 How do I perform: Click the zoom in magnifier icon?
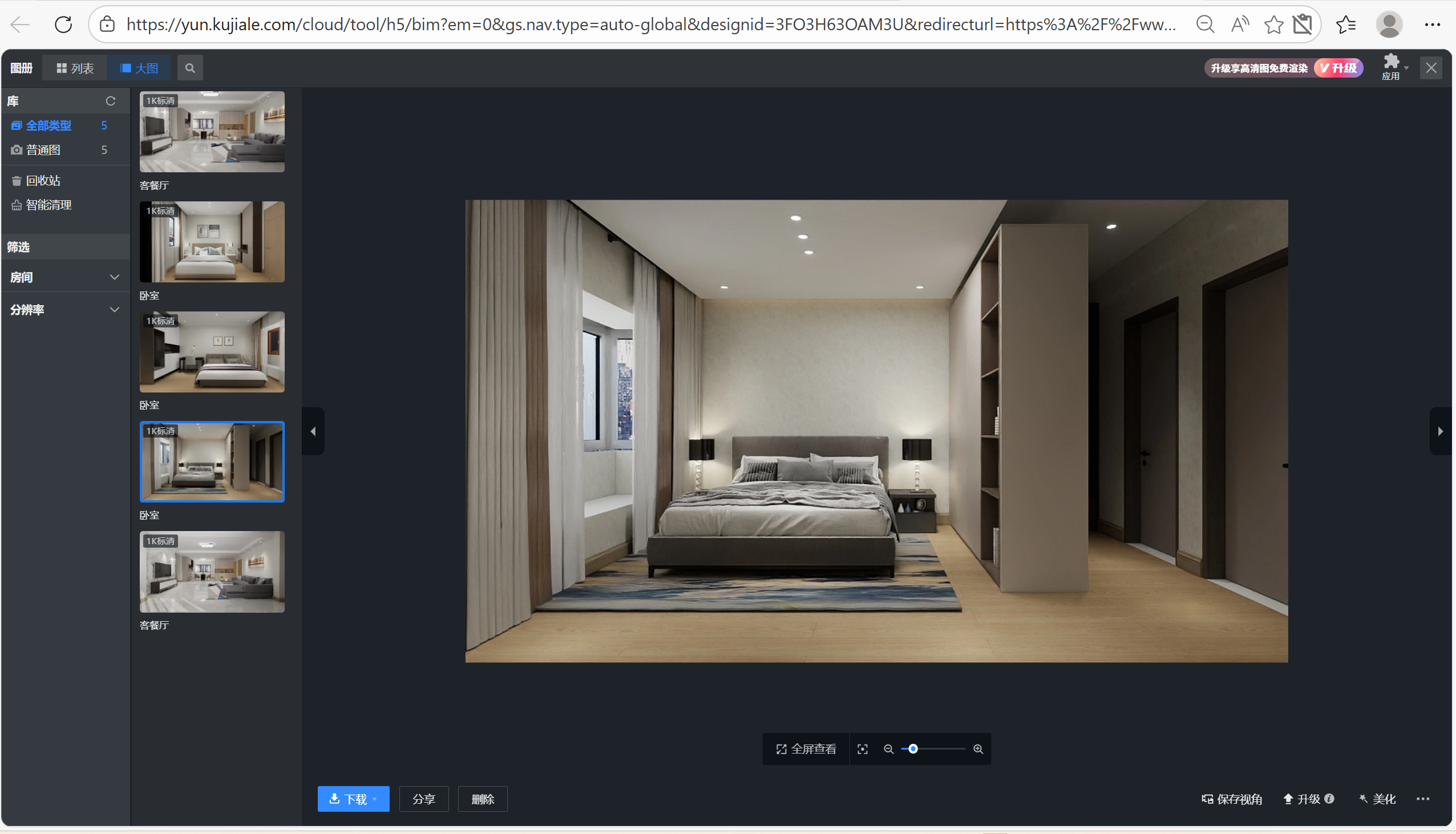(978, 749)
